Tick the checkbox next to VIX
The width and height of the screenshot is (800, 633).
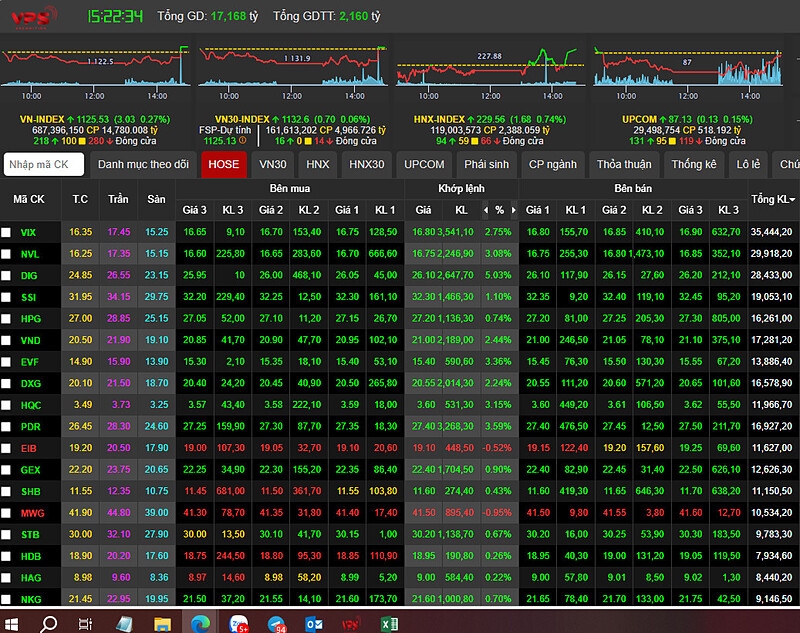(7, 232)
